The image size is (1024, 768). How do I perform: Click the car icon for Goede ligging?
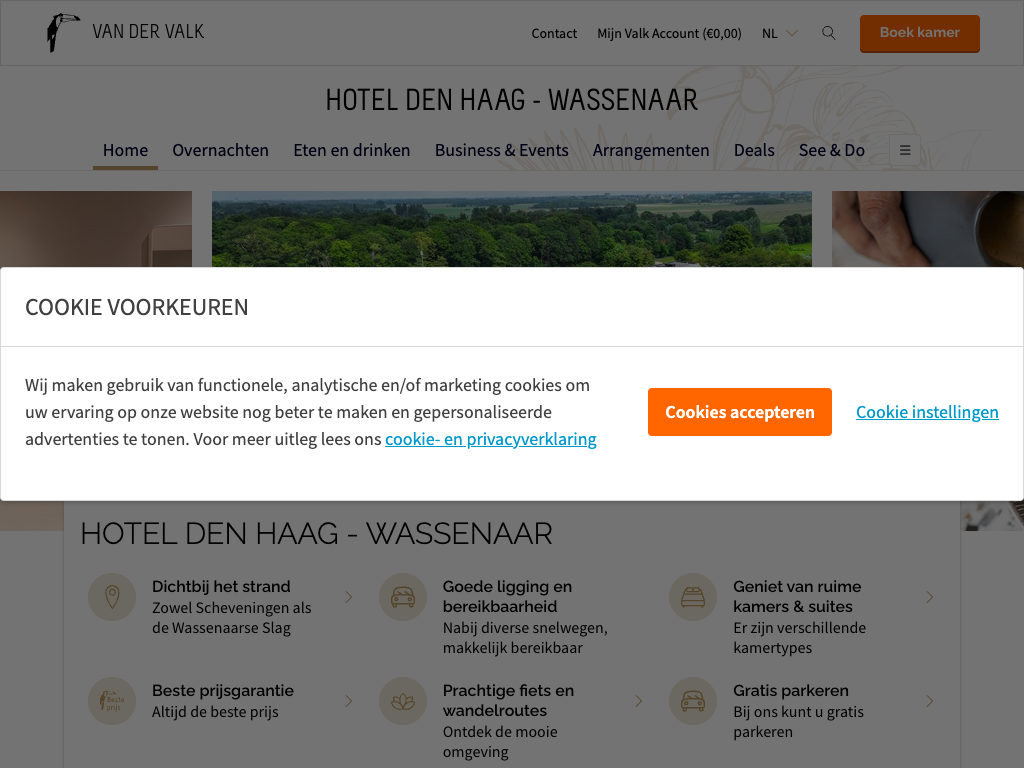click(403, 597)
